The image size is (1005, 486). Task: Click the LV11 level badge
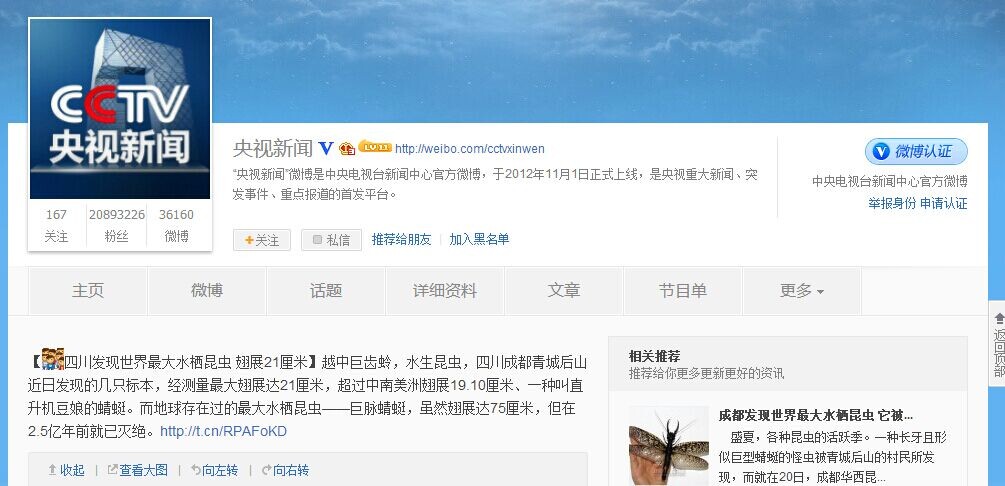coord(374,146)
